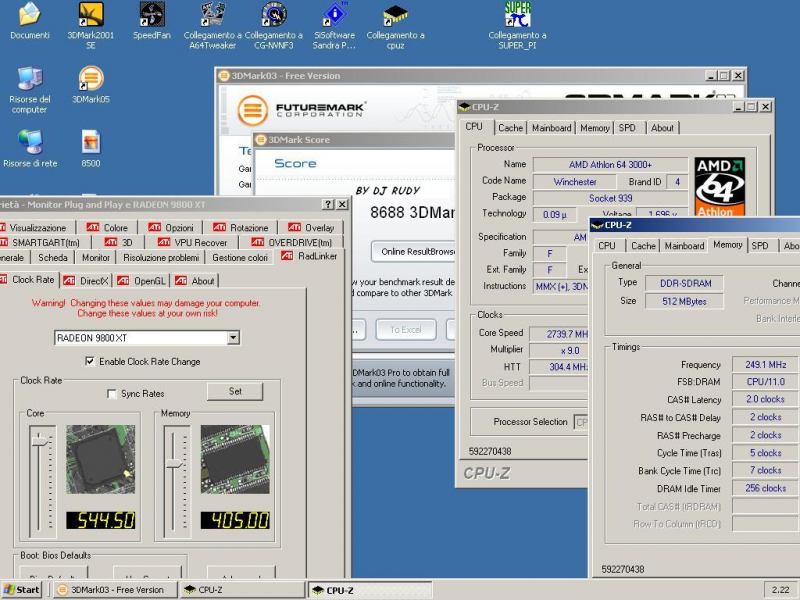Open RadLinker About sub-tab
This screenshot has height=600, width=800.
(194, 281)
